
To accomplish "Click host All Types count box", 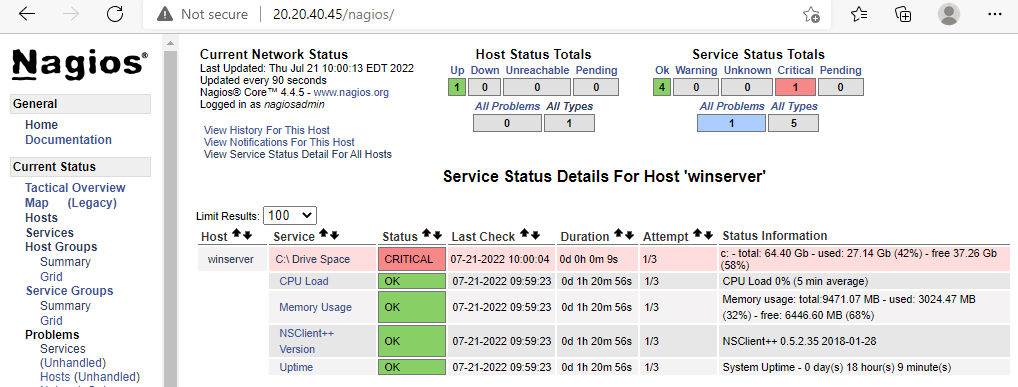I will [569, 123].
